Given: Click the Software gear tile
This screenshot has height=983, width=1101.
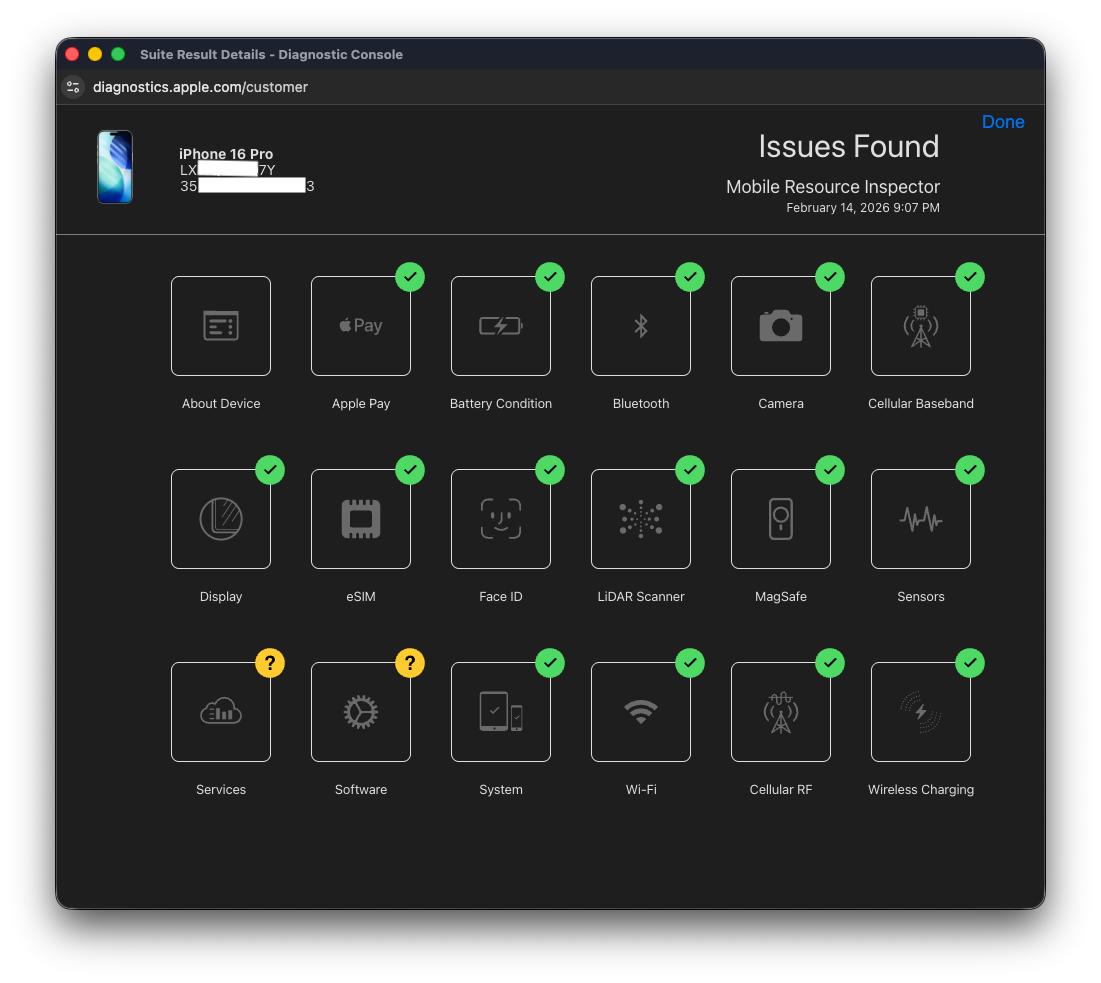Looking at the screenshot, I should coord(361,712).
